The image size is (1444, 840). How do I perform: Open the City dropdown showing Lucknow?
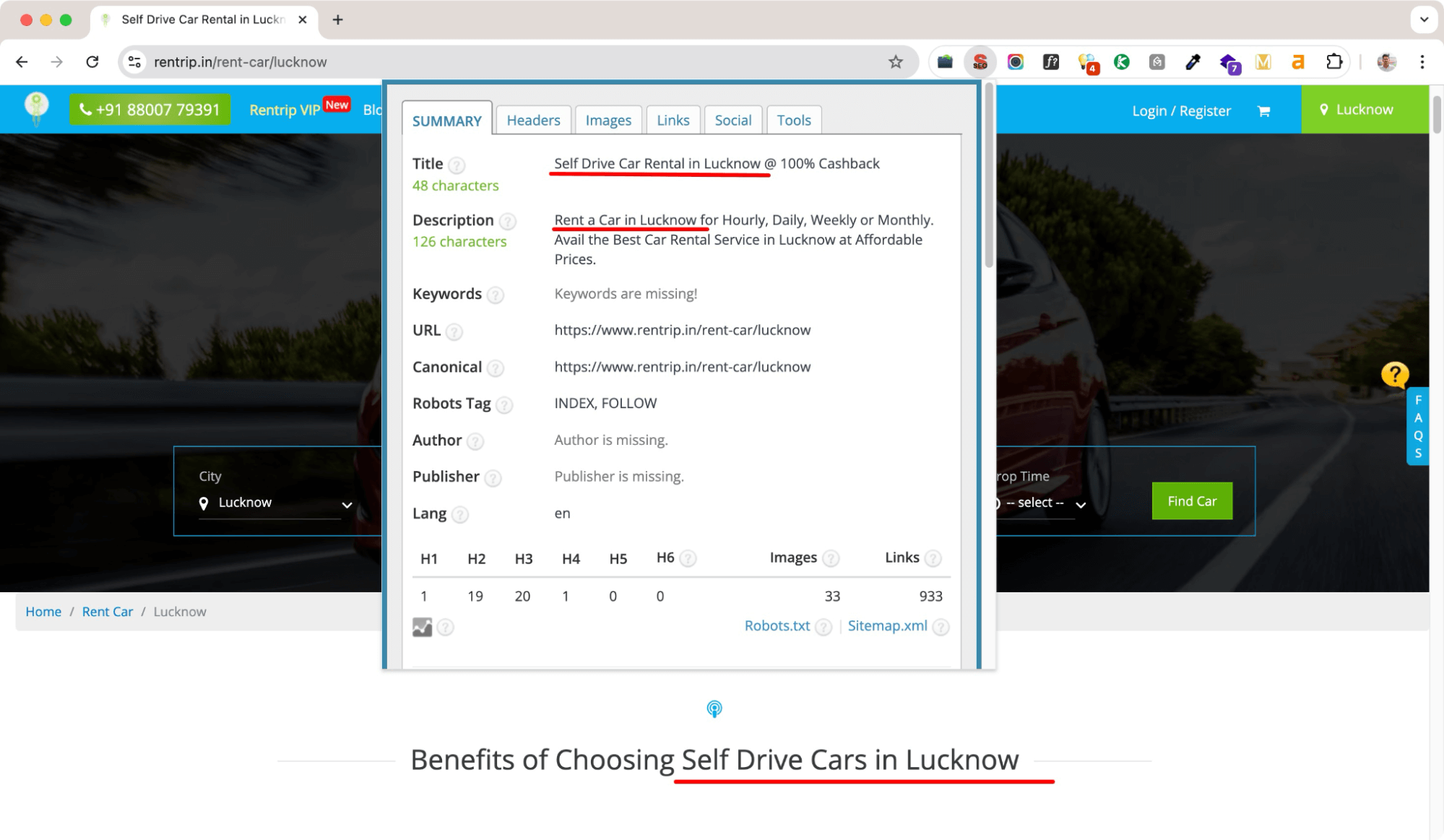(x=274, y=503)
